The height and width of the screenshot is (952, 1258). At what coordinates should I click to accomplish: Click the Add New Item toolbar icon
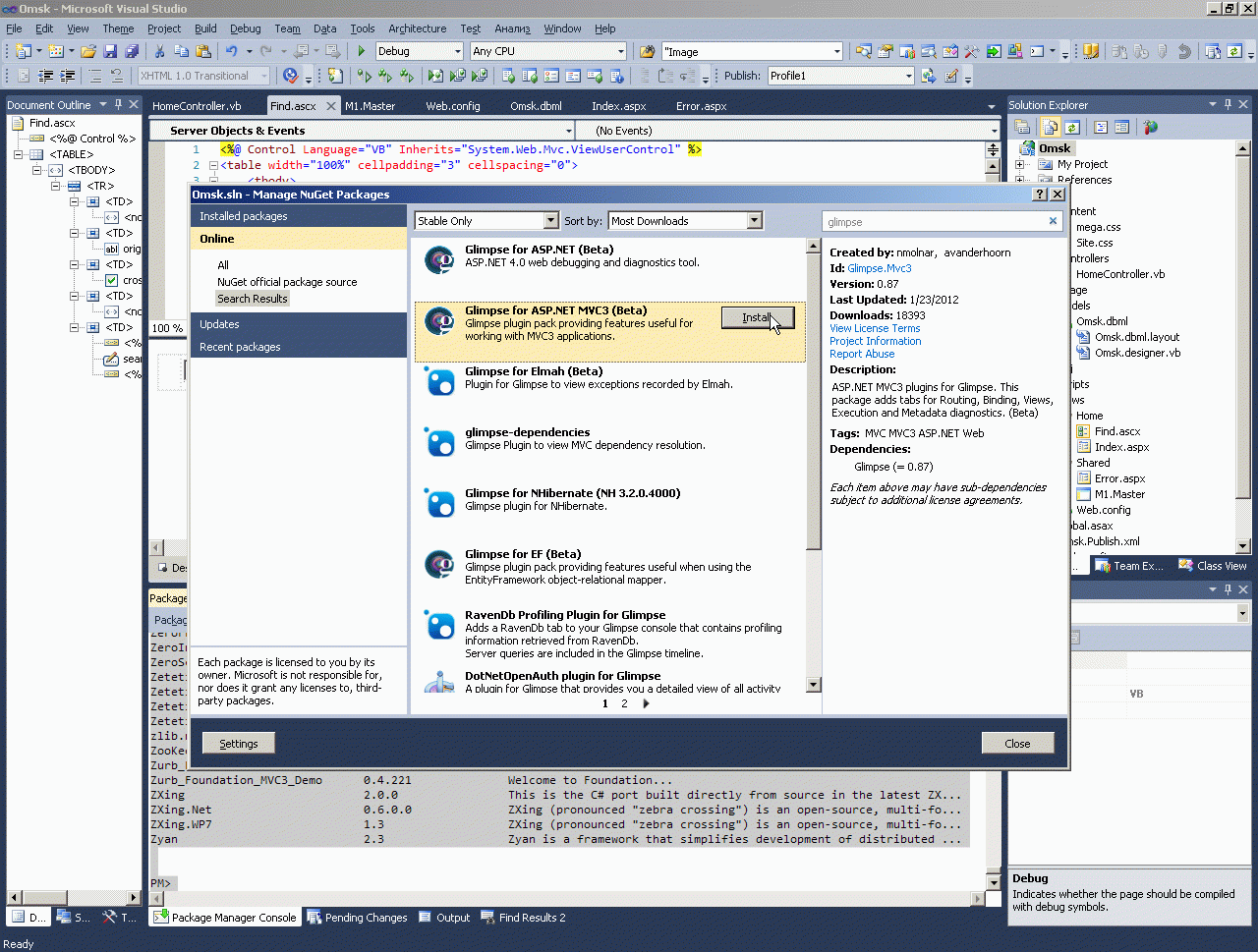click(x=56, y=51)
